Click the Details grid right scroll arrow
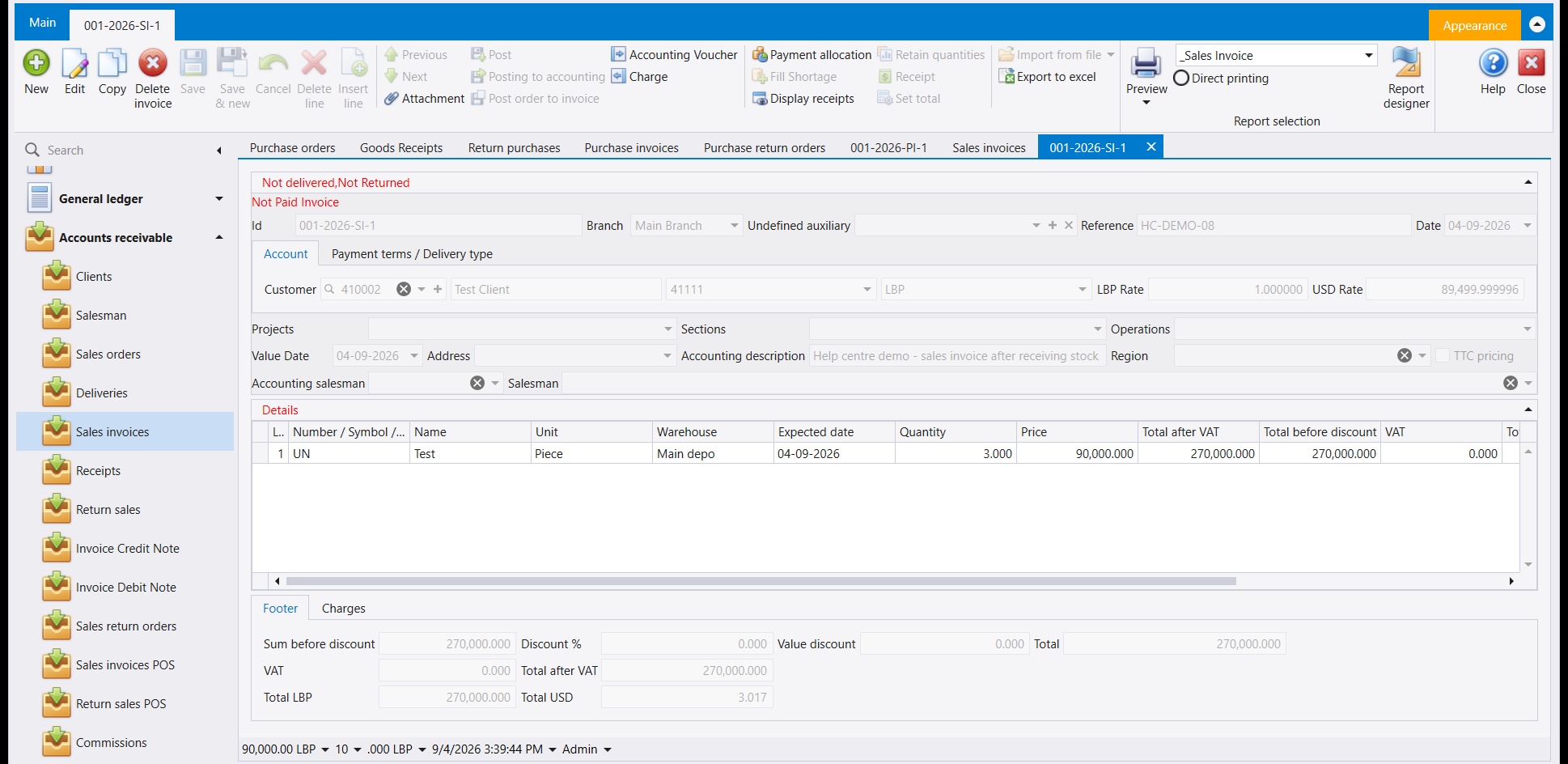Screen dimensions: 1568x764 (1511, 581)
